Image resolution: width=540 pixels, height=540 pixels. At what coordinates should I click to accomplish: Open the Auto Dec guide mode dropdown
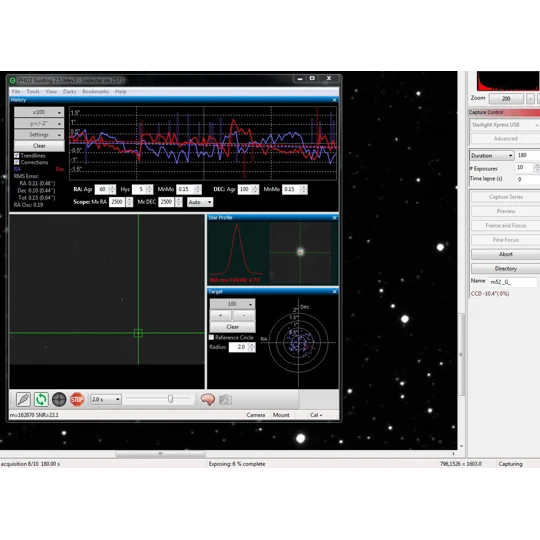click(200, 202)
